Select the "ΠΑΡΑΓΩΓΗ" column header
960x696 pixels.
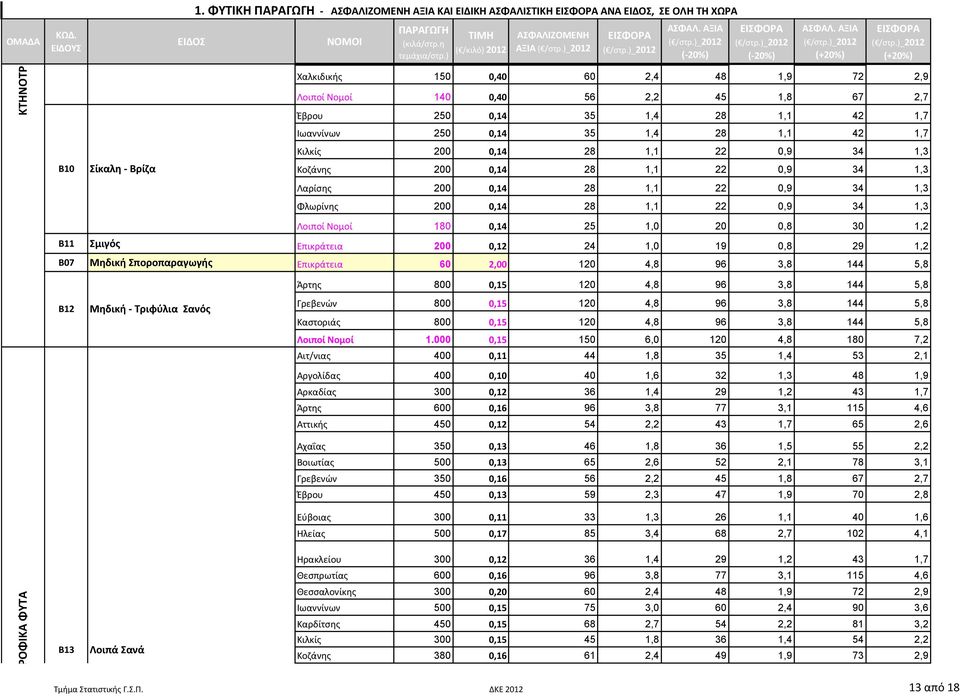[423, 42]
